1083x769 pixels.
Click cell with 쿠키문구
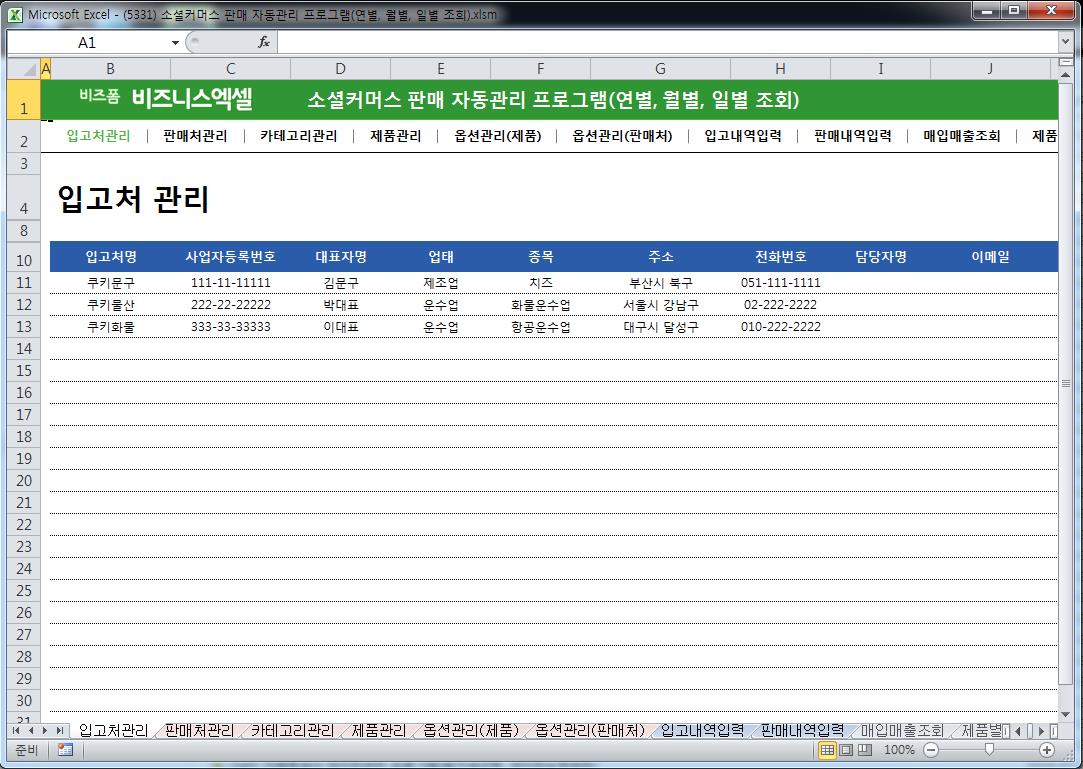111,283
